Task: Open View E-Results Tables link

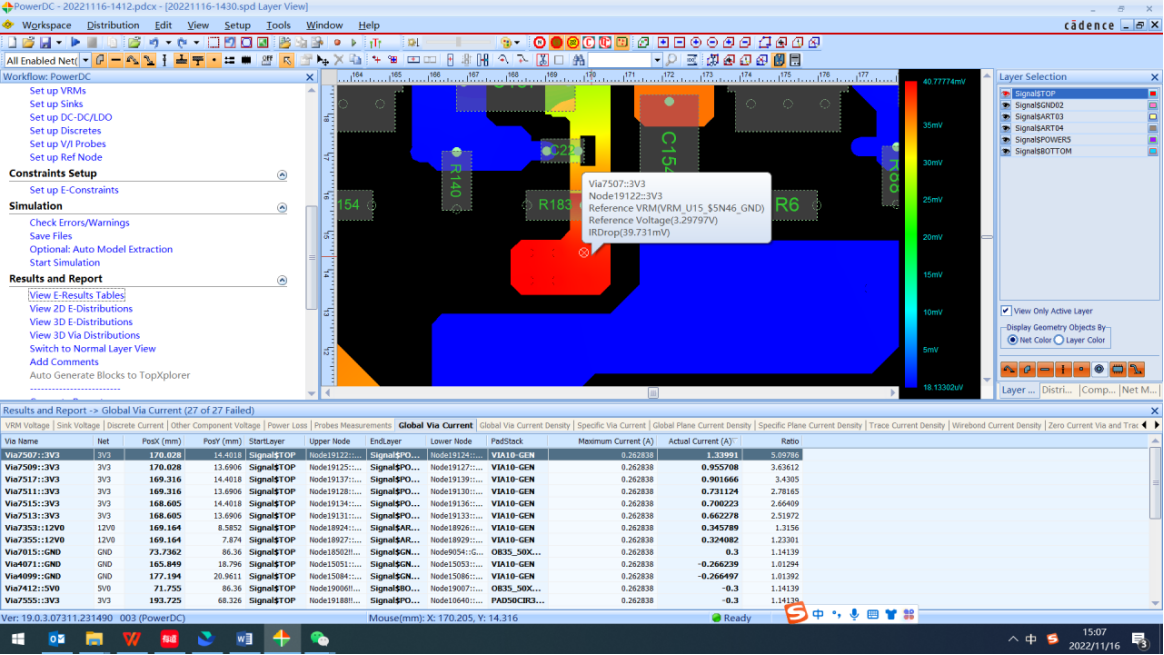Action: pyautogui.click(x=76, y=296)
